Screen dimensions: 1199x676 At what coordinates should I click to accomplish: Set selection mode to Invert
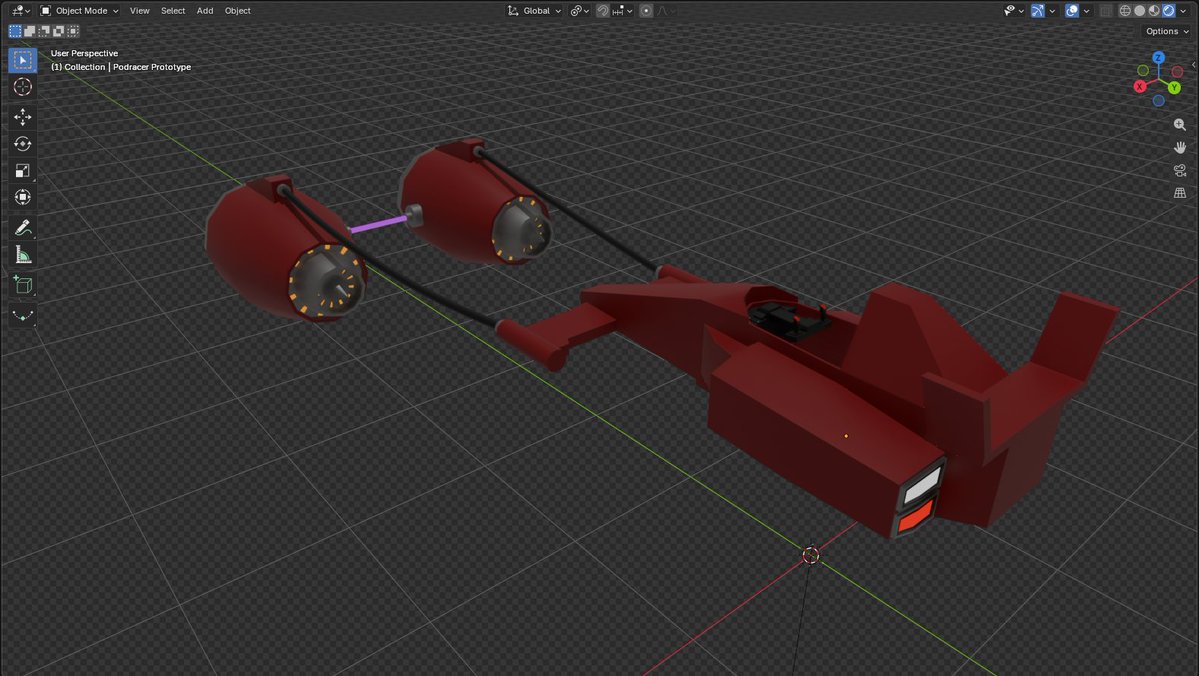tap(59, 31)
